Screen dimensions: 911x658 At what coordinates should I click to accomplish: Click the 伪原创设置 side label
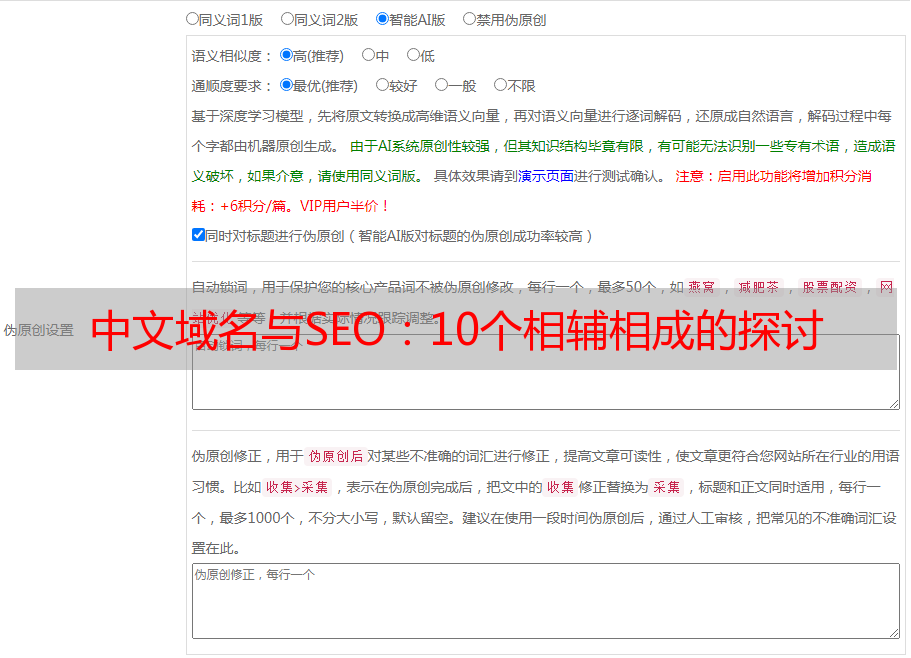[39, 330]
